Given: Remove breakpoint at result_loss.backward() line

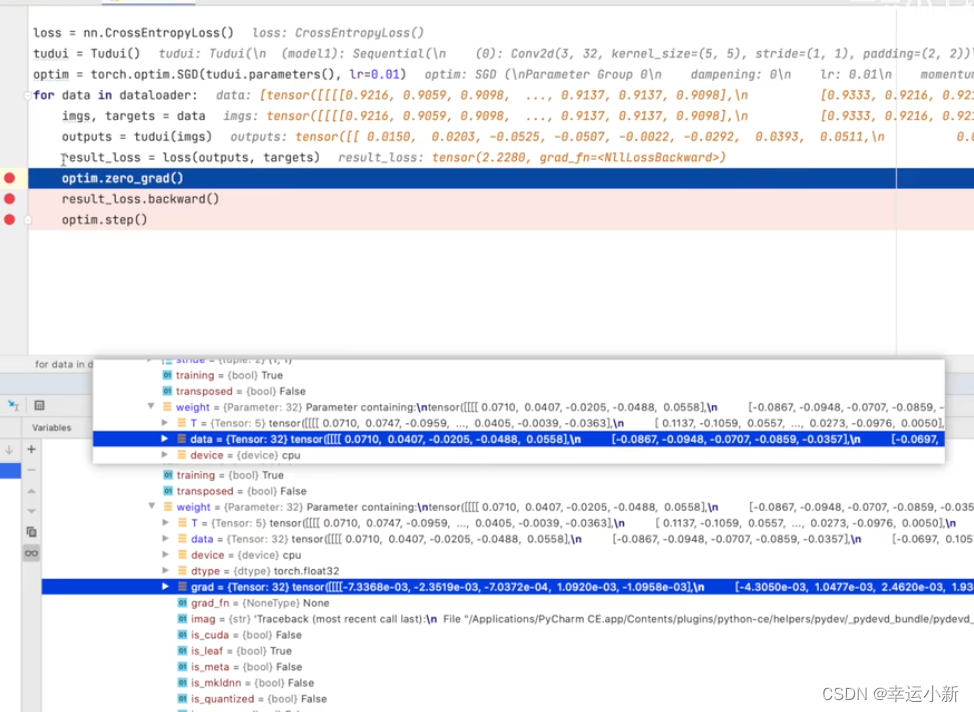Looking at the screenshot, I should point(10,199).
